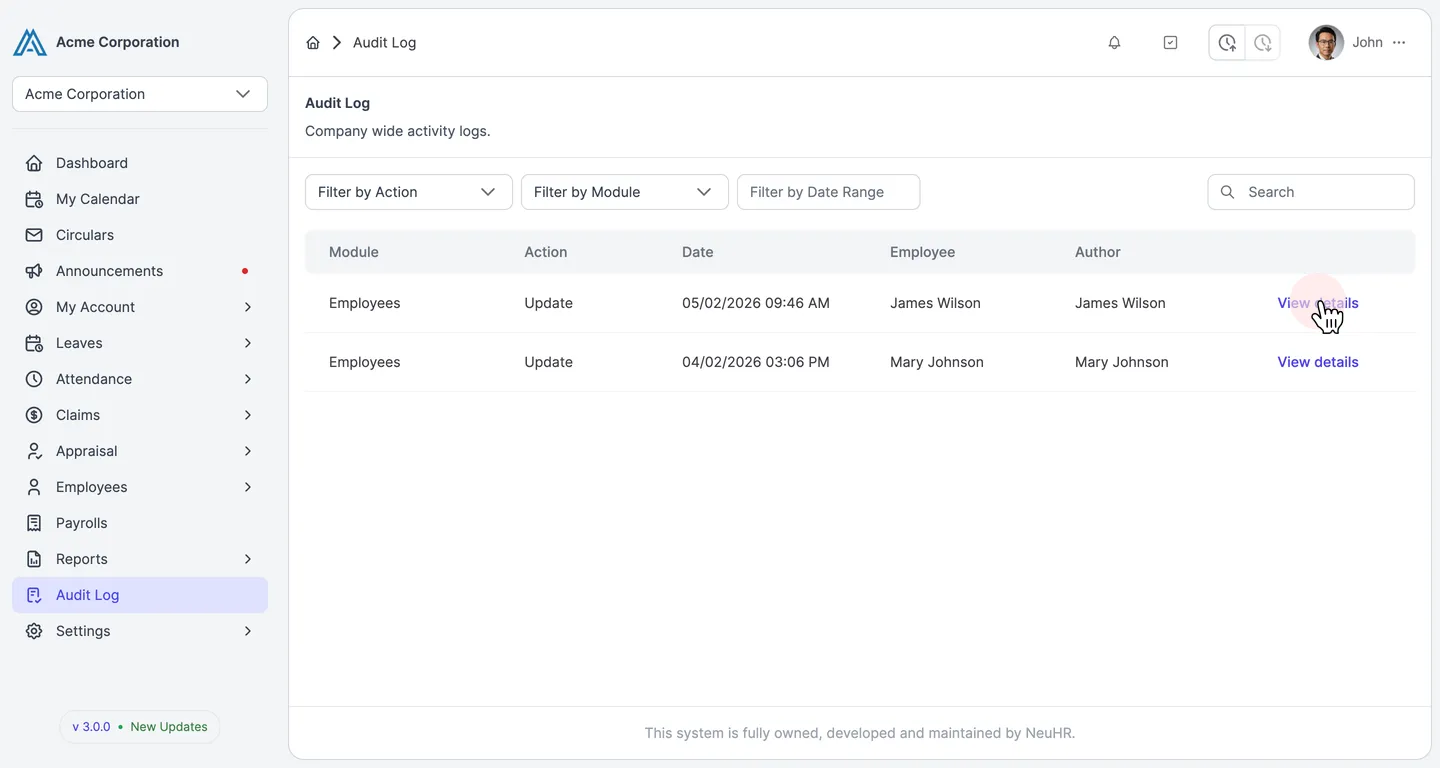Open Filter by Module dropdown

pos(625,192)
